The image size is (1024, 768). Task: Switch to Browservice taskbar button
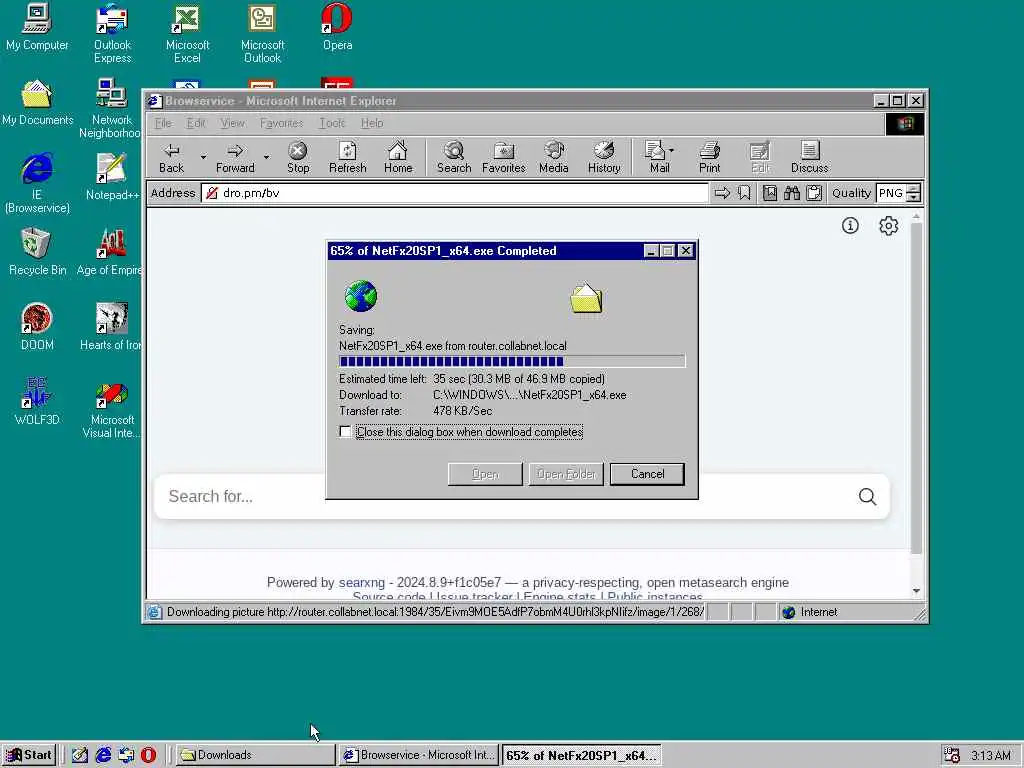[x=419, y=755]
